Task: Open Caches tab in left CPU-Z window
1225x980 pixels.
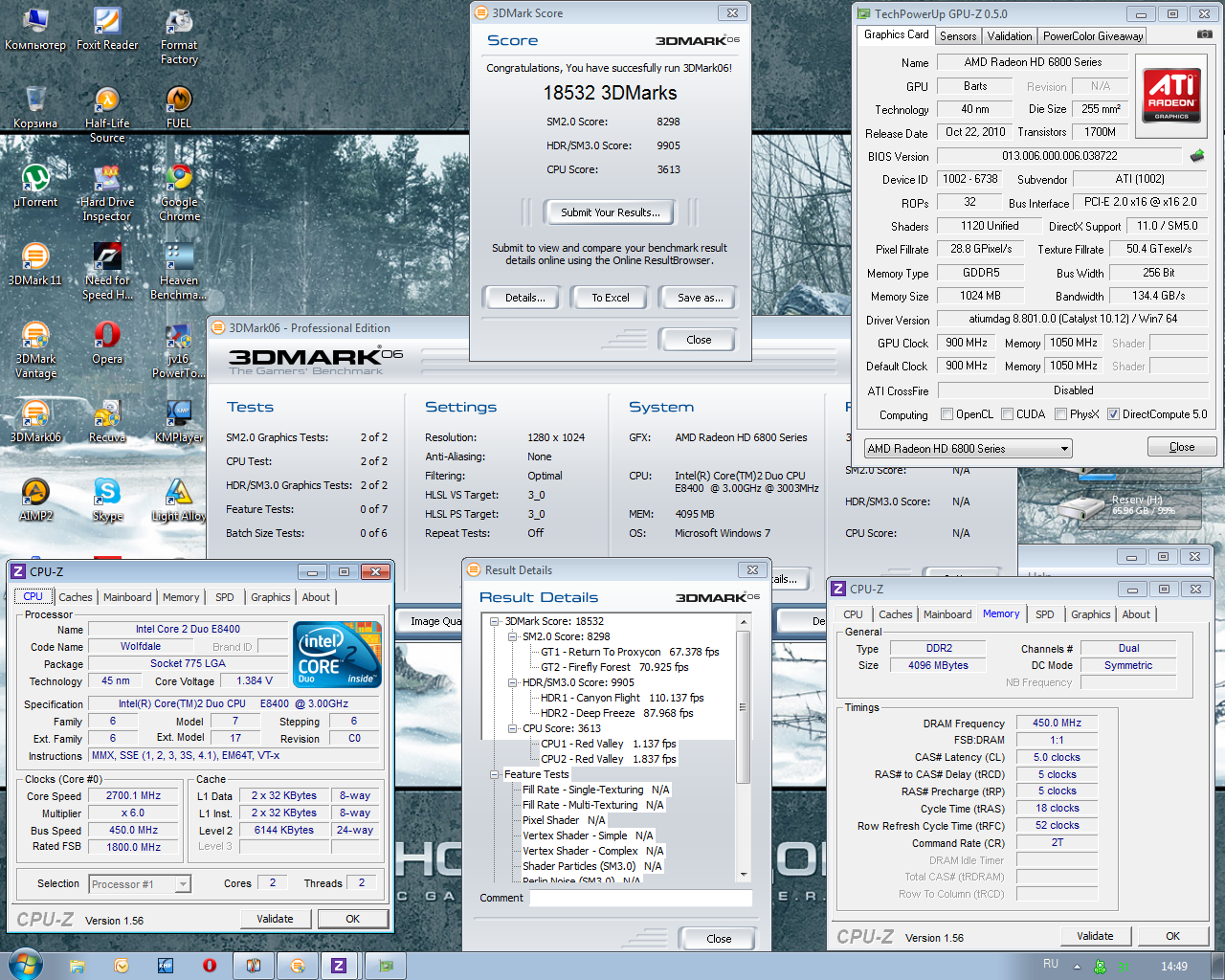Action: point(76,597)
